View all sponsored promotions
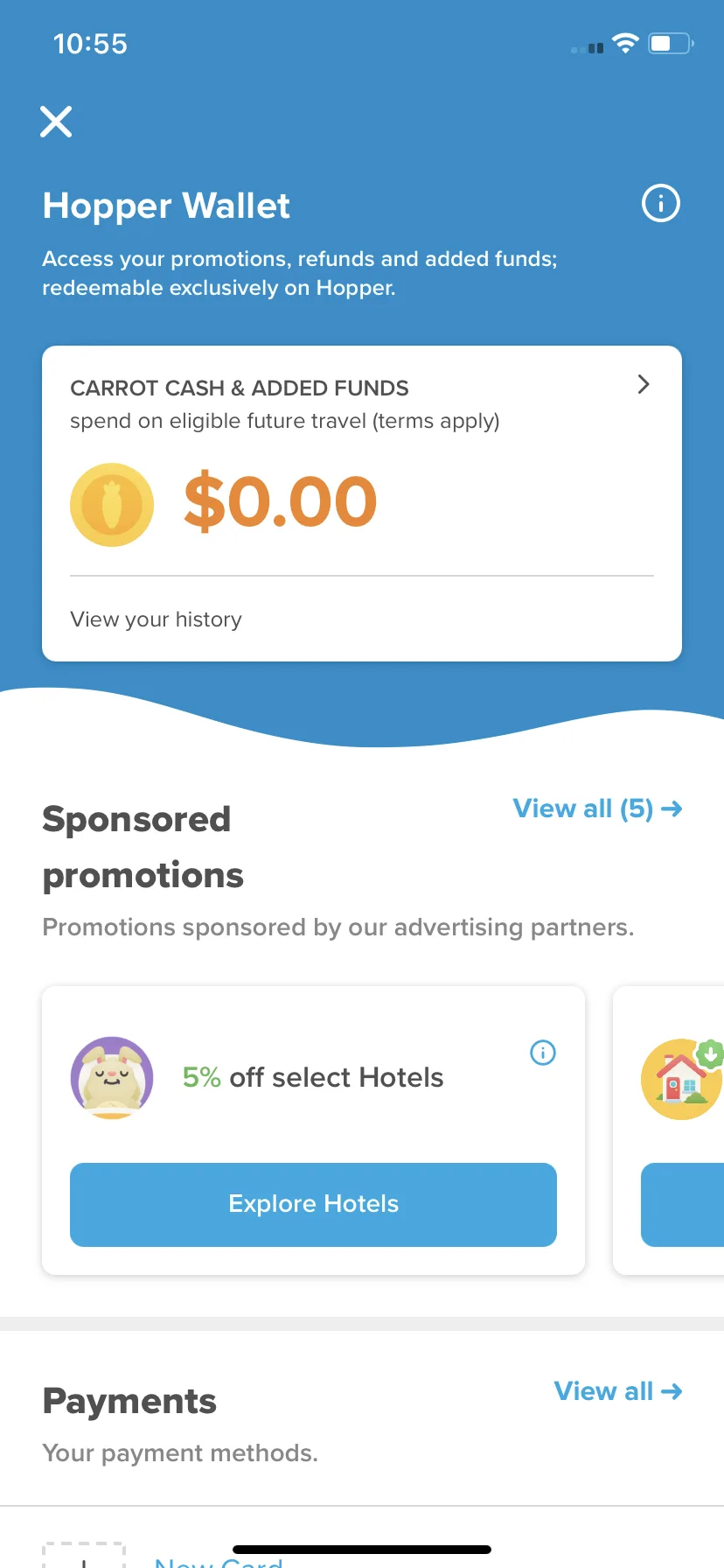This screenshot has width=724, height=1568. (597, 808)
